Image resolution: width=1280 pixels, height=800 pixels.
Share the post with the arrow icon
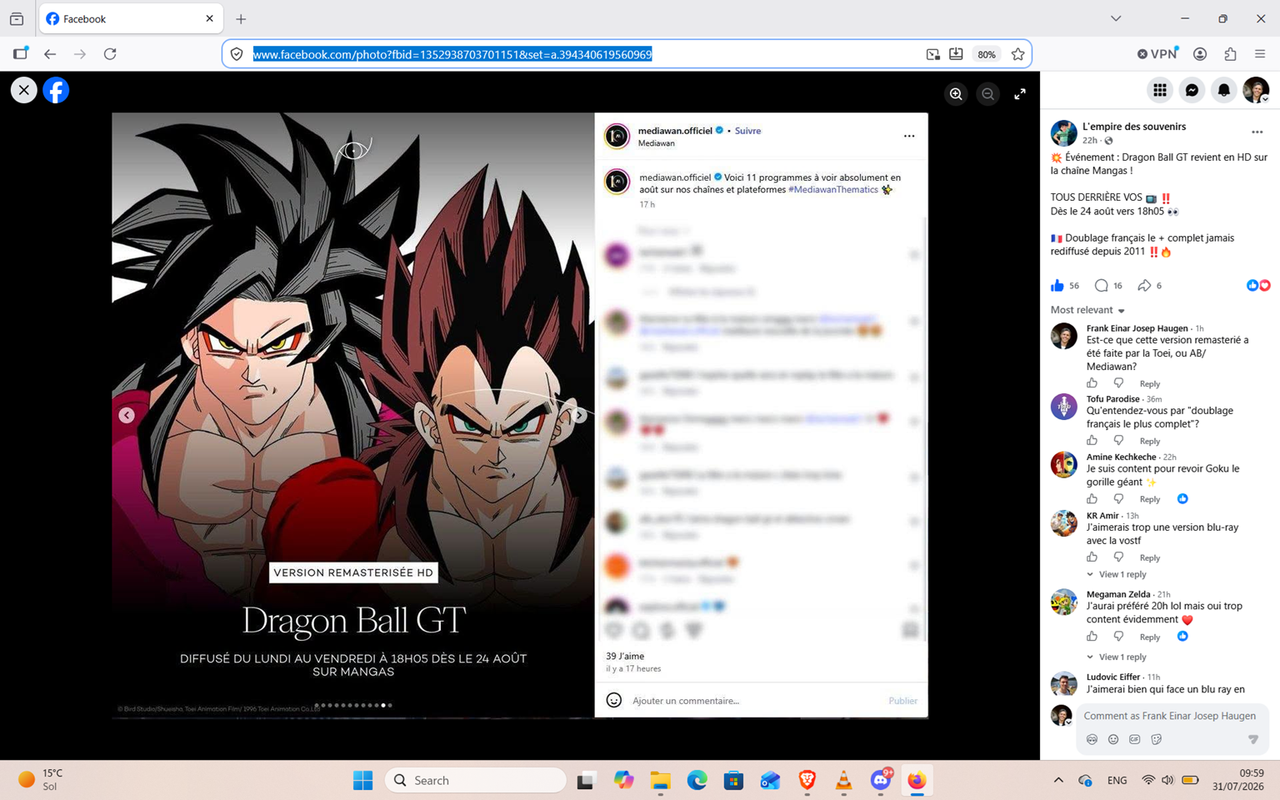click(x=1145, y=285)
